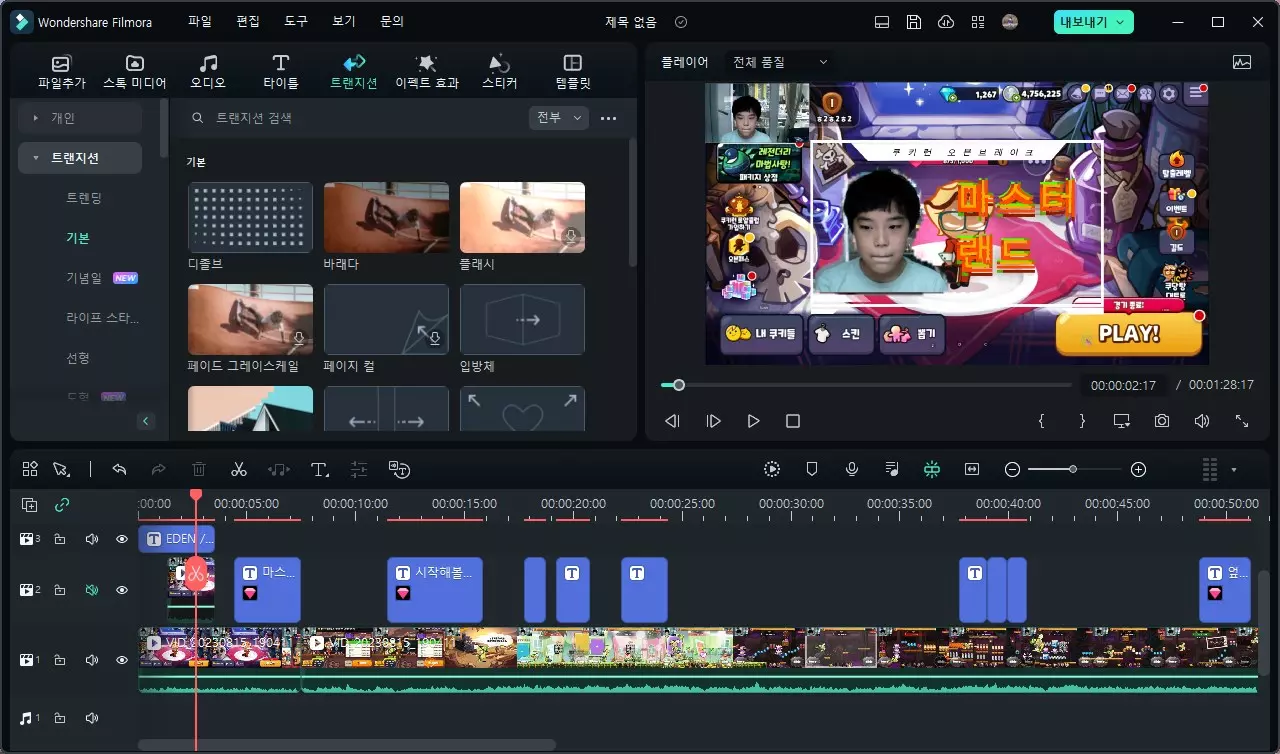The width and height of the screenshot is (1280, 754).
Task: Open the 오디오 tab
Action: pos(208,72)
